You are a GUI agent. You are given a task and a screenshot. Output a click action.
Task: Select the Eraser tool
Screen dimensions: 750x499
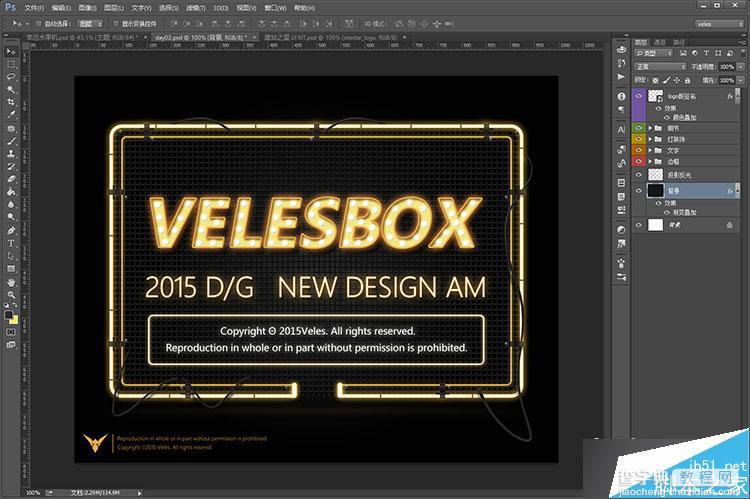click(x=11, y=179)
